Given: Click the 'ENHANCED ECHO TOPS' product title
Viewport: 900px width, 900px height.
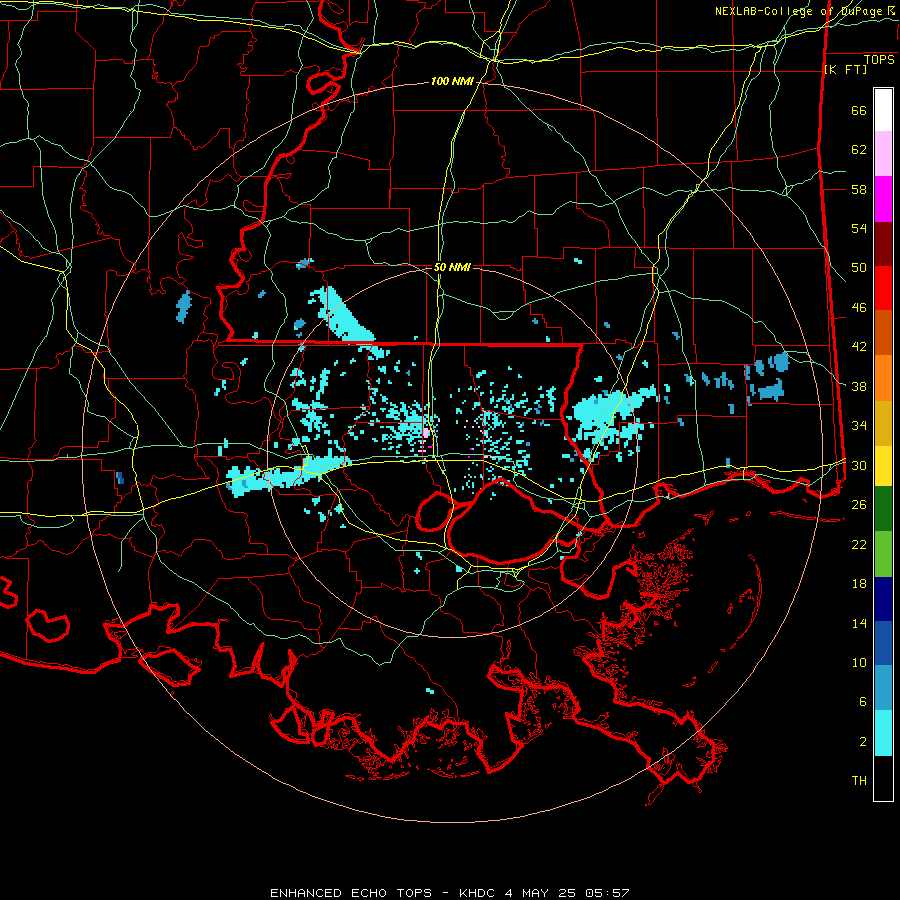Looking at the screenshot, I should (351, 893).
